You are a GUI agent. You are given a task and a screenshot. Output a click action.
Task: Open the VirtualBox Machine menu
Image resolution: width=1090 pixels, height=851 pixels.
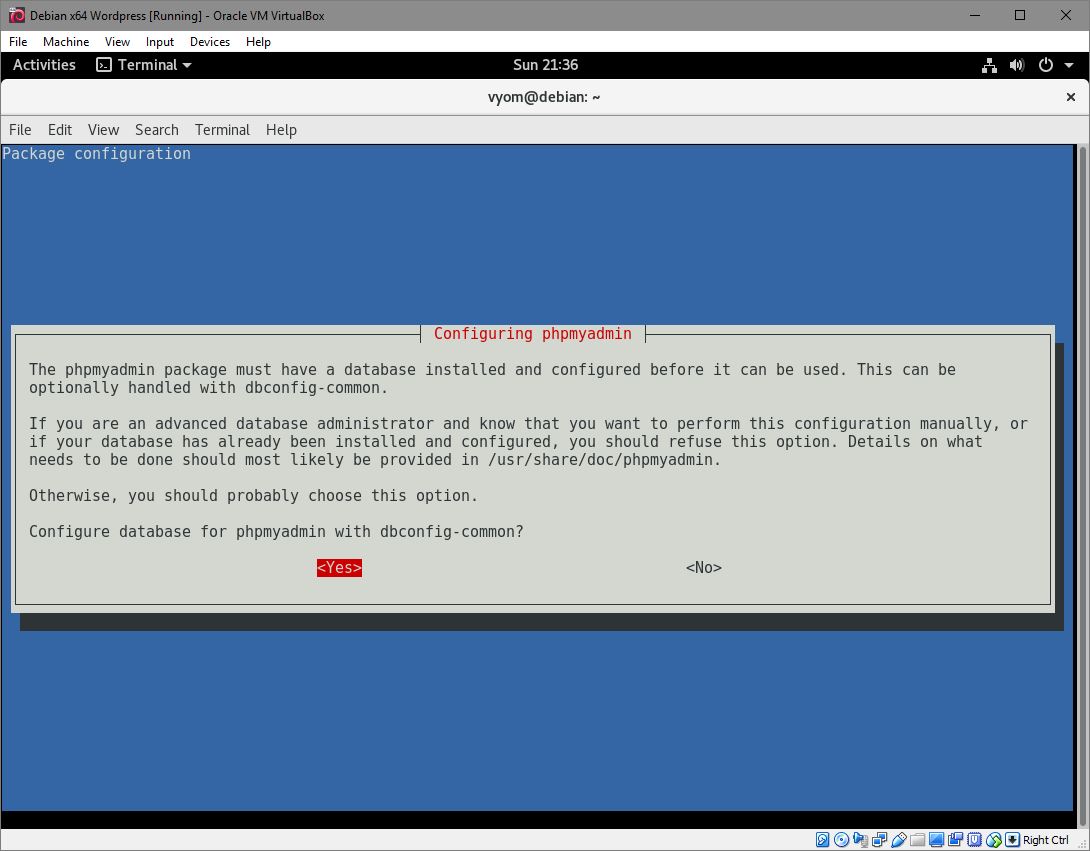pyautogui.click(x=66, y=42)
